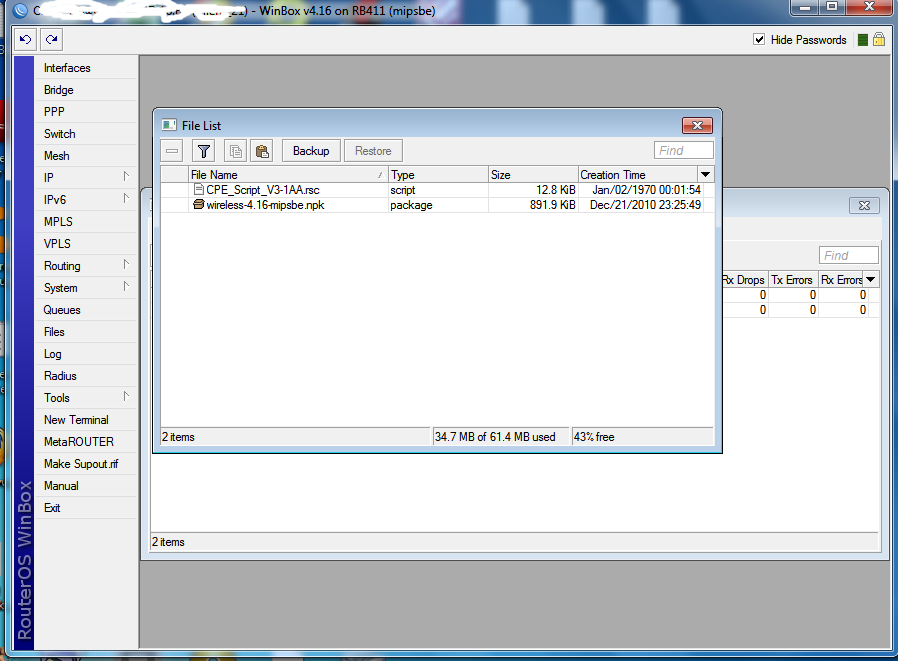Sort by the Size column header

533,175
